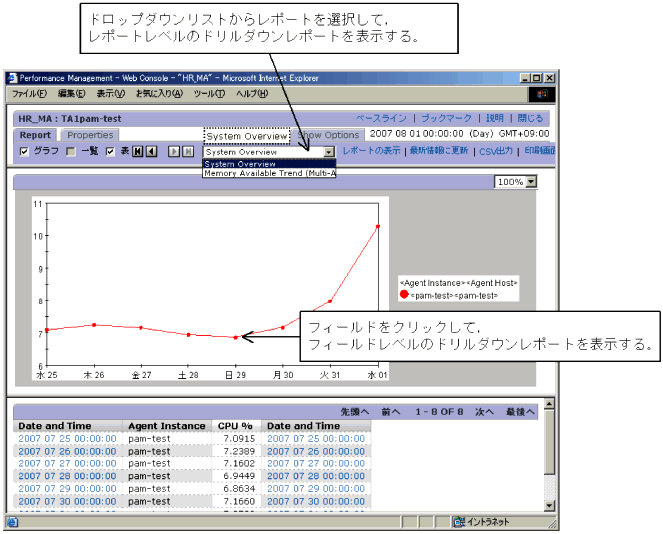
Task: Open the Show Options tab
Action: [328, 135]
